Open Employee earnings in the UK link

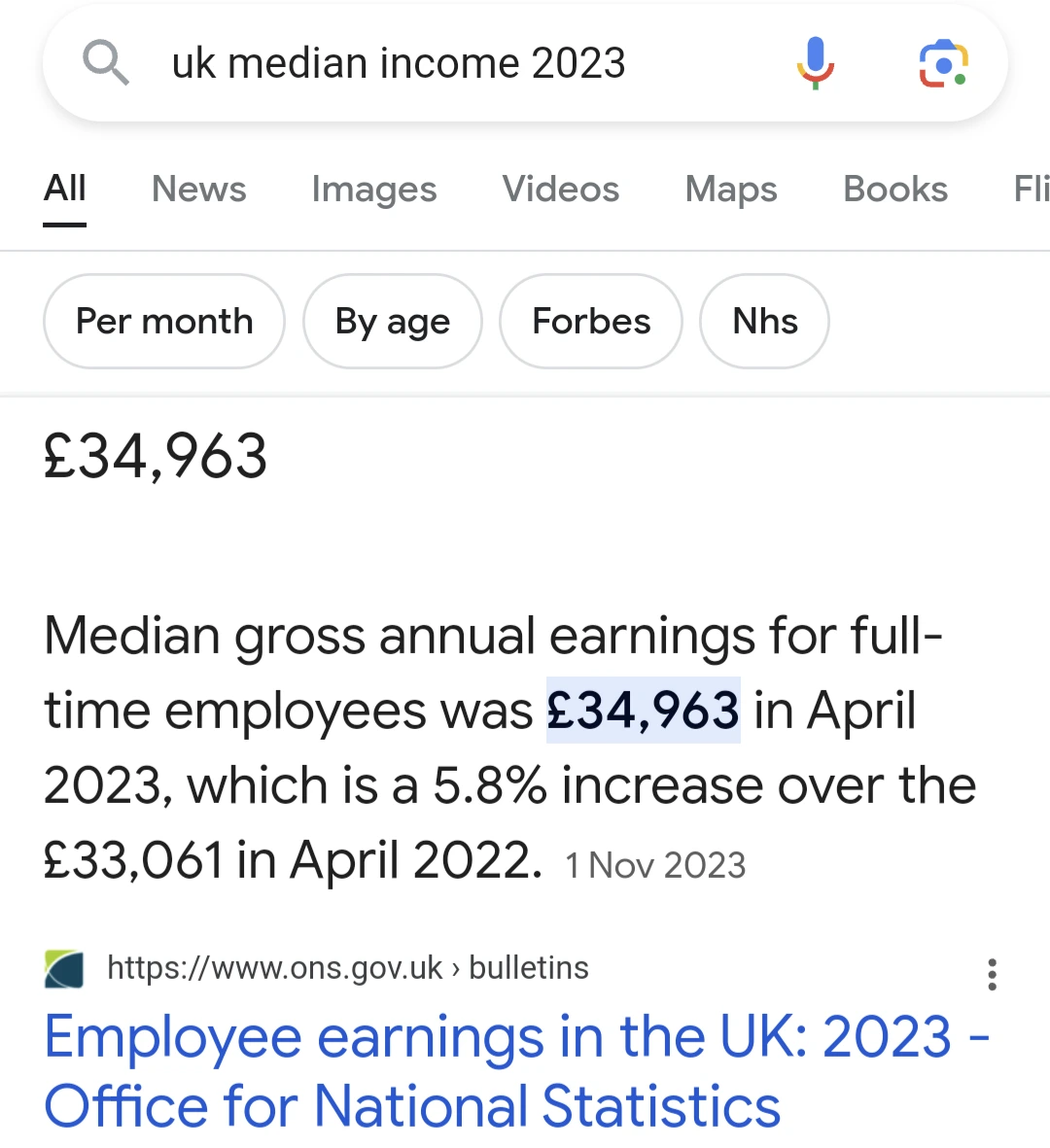coord(517,1069)
